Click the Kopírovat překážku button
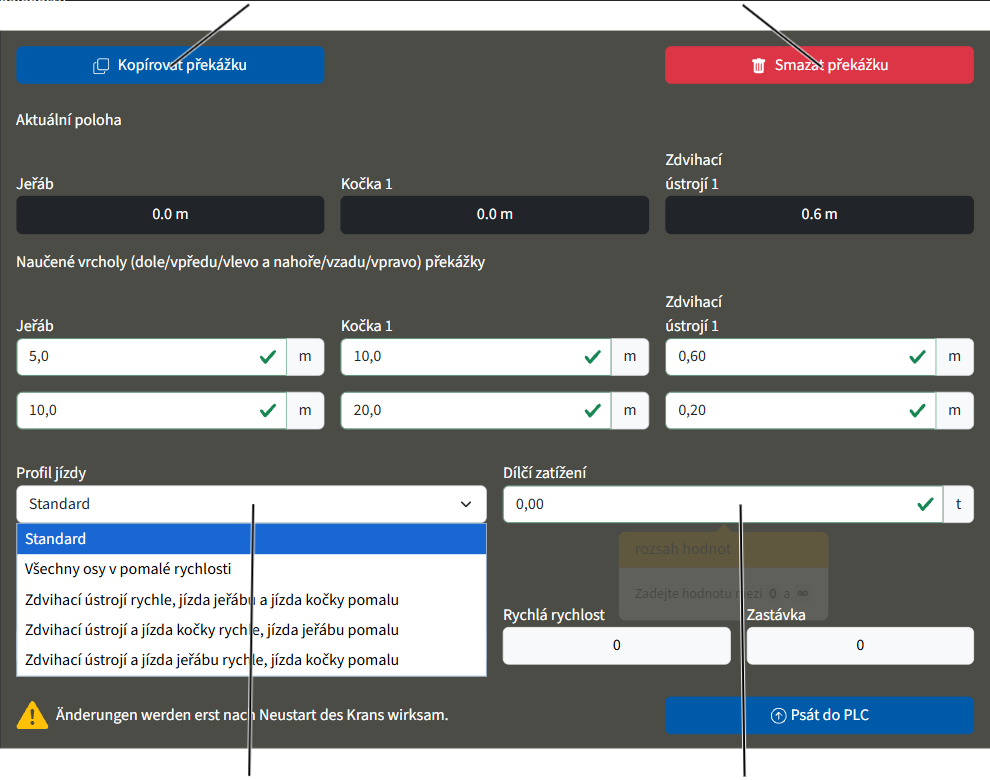The image size is (990, 780). pyautogui.click(x=170, y=65)
